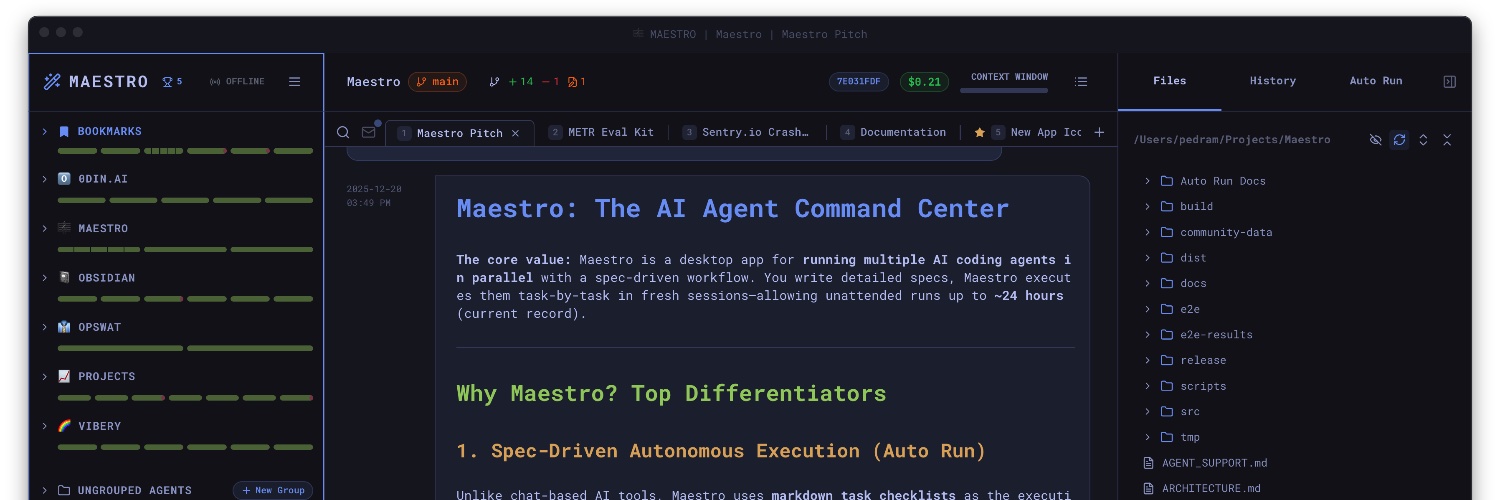Expand the PROJECTS group
The height and width of the screenshot is (500, 1500).
pos(45,376)
